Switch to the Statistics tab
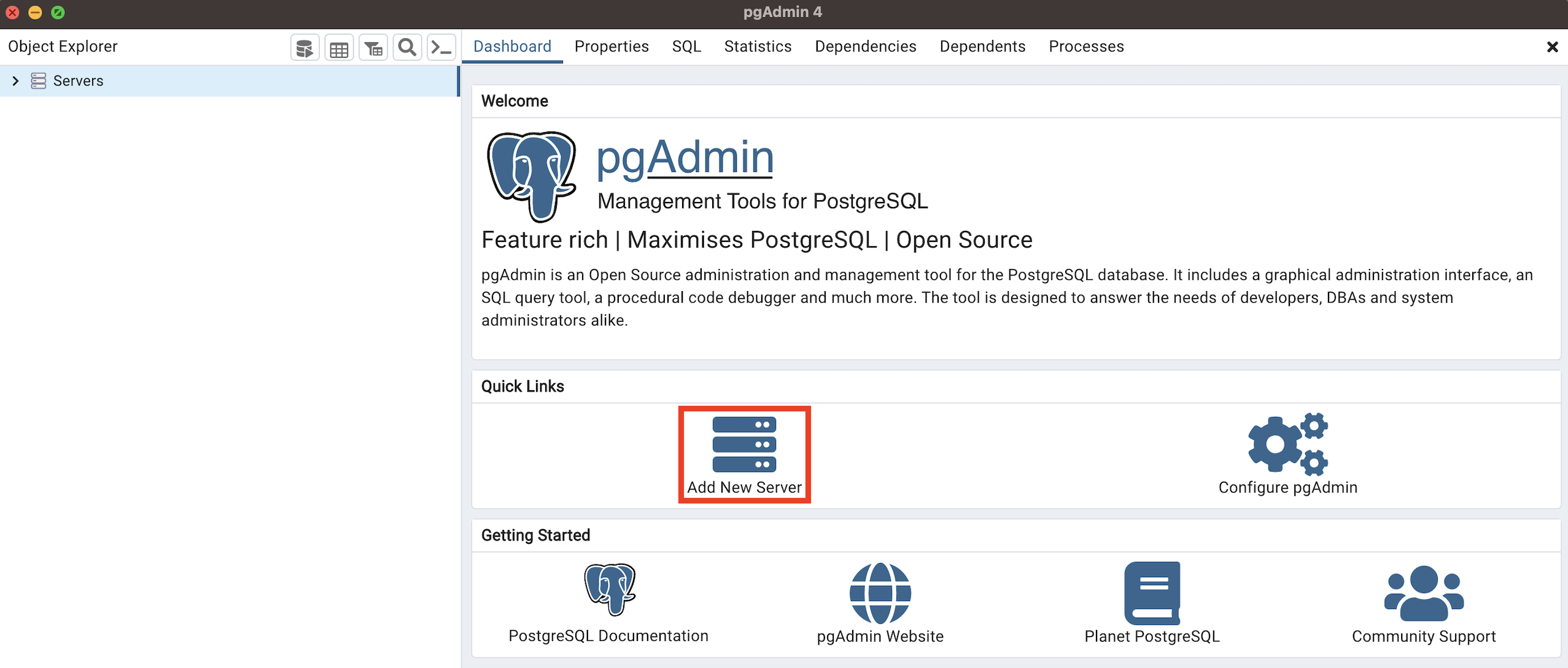The height and width of the screenshot is (668, 1568). [757, 47]
